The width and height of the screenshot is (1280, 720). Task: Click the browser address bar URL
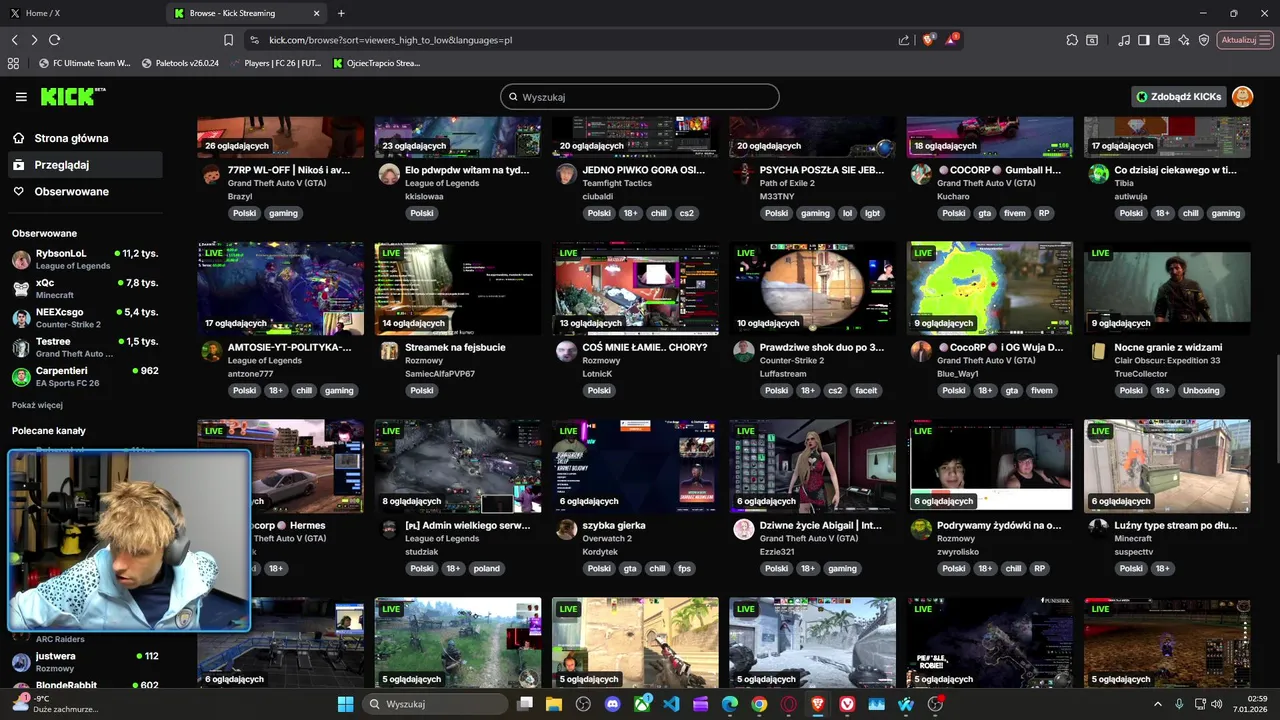coord(390,40)
